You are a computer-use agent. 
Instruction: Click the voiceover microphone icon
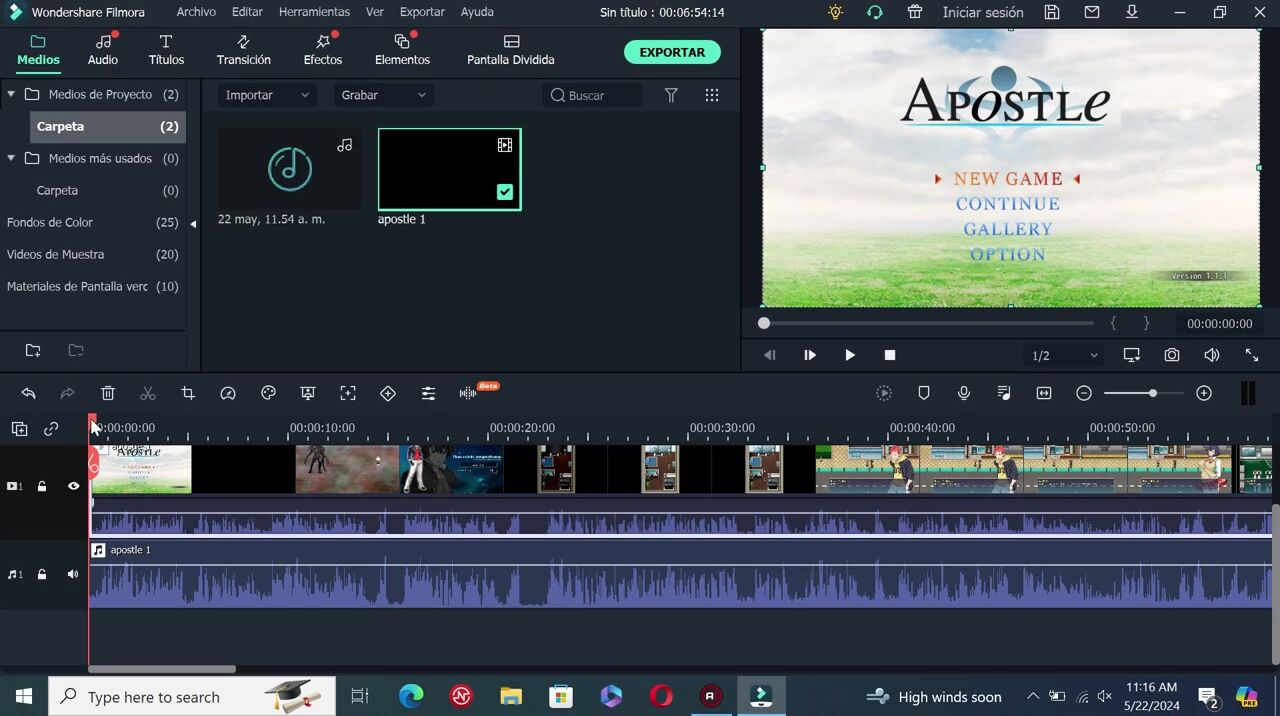pos(964,394)
